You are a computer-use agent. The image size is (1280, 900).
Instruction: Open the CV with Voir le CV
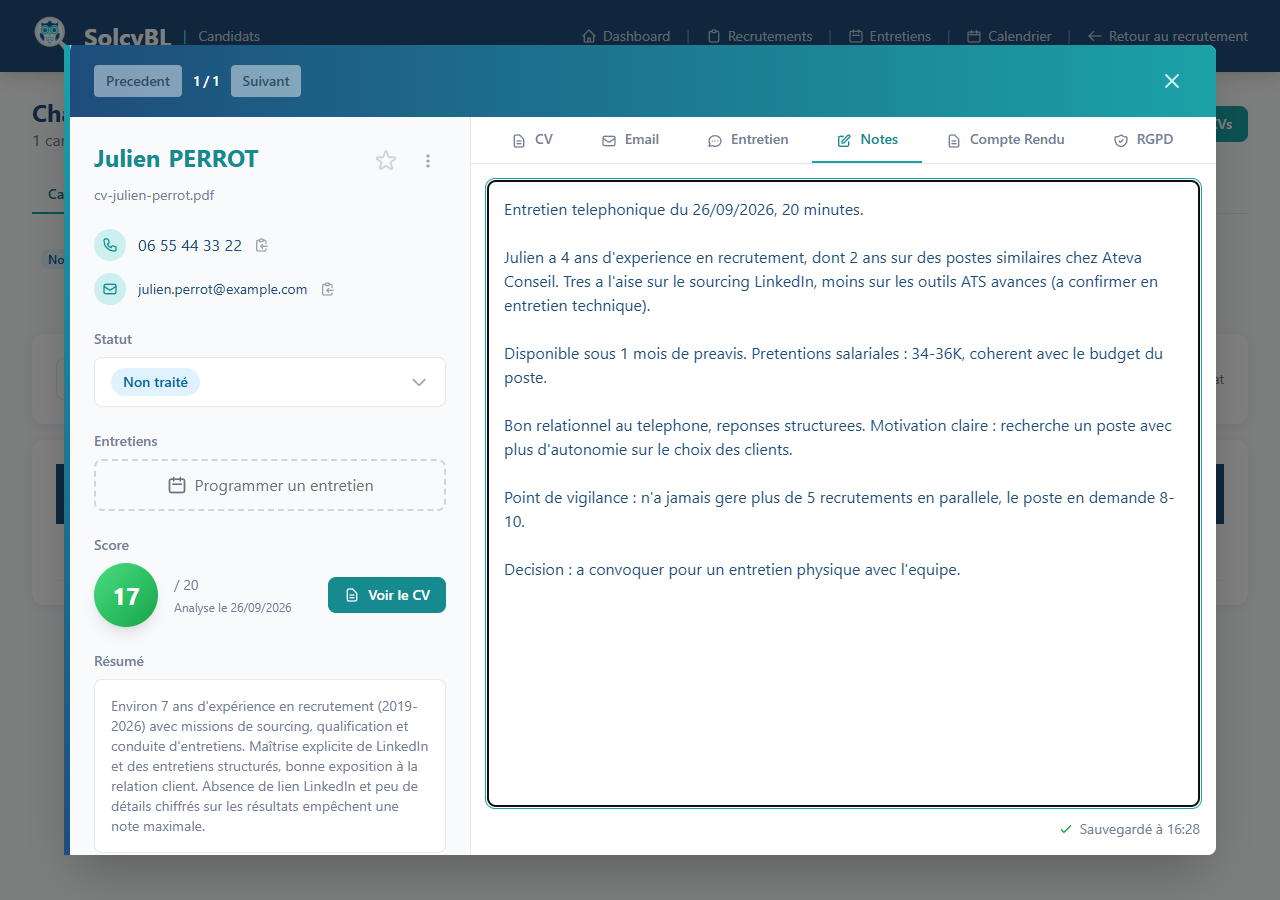(x=387, y=595)
